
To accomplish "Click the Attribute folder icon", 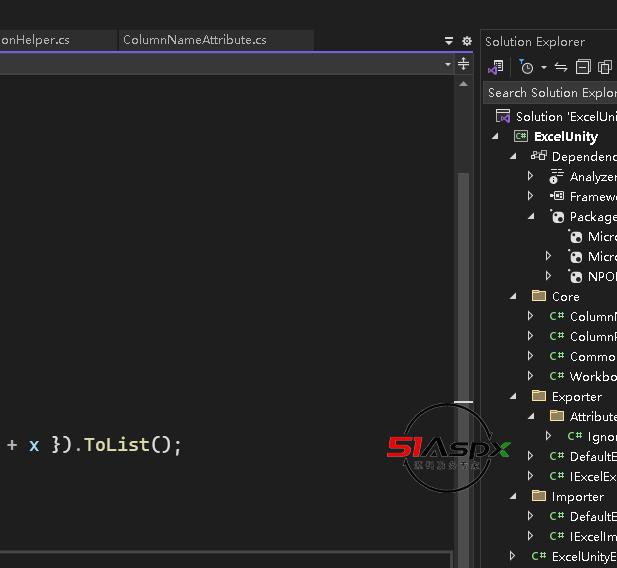I will 557,416.
